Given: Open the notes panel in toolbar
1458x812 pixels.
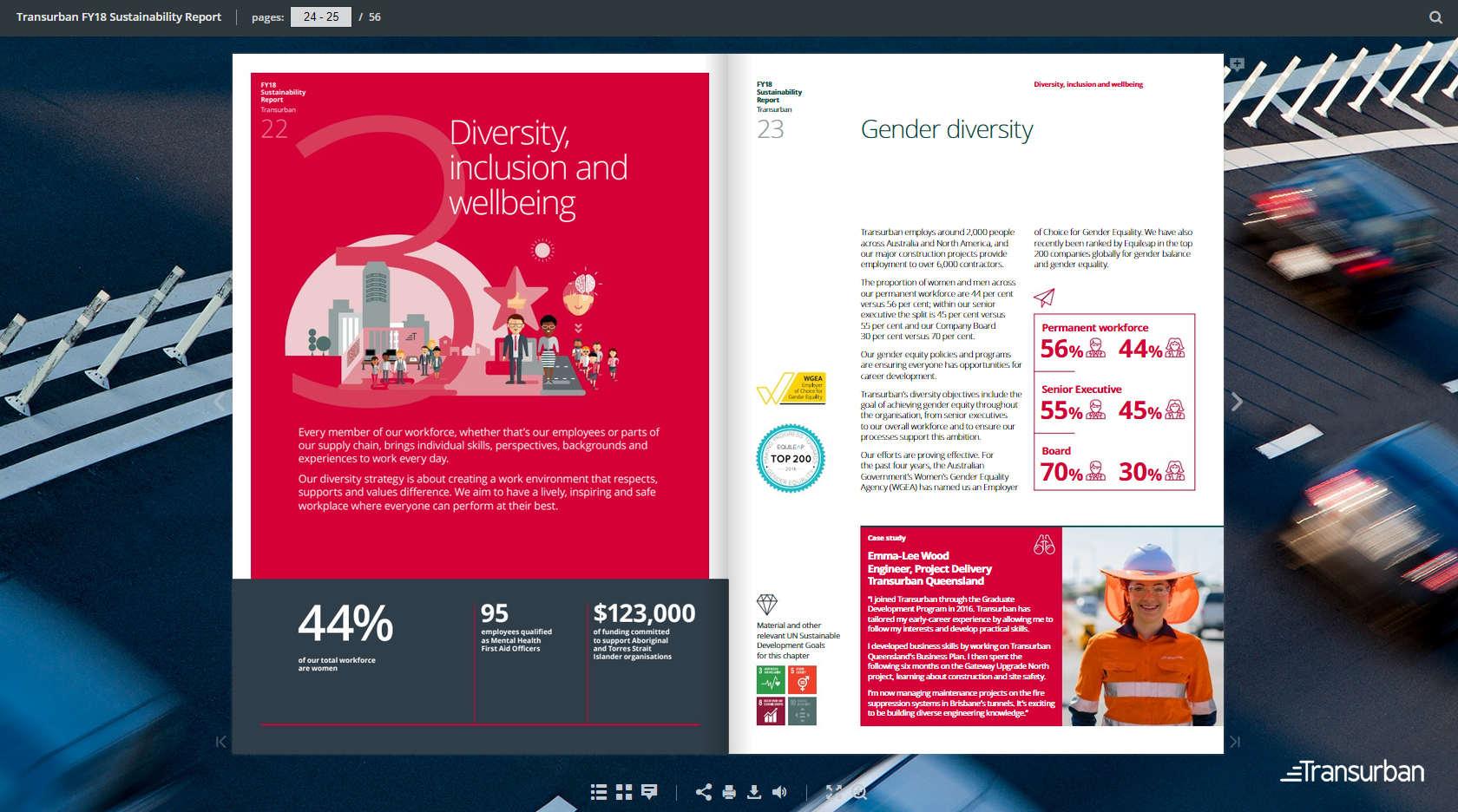Looking at the screenshot, I should (649, 792).
